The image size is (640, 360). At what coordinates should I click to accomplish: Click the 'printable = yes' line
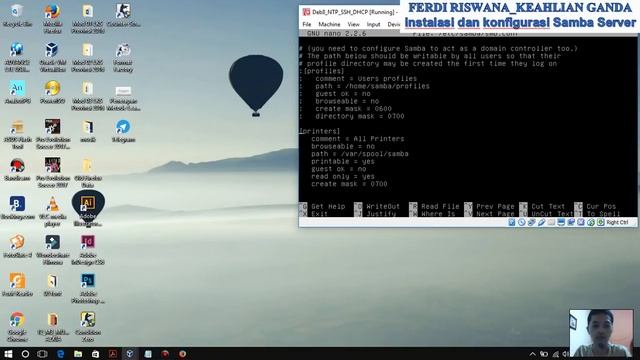click(342, 161)
